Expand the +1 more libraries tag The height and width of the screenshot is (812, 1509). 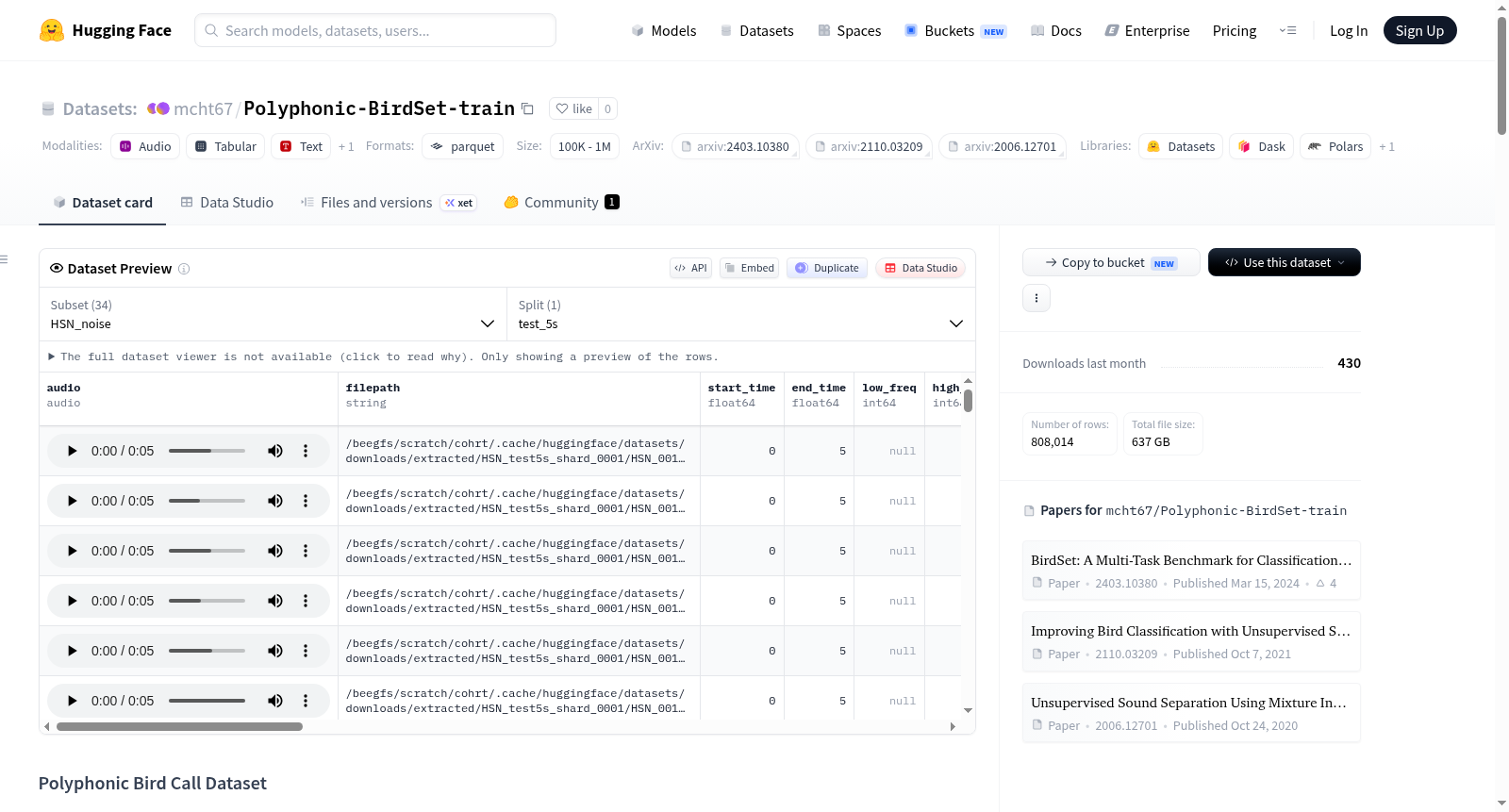1386,146
